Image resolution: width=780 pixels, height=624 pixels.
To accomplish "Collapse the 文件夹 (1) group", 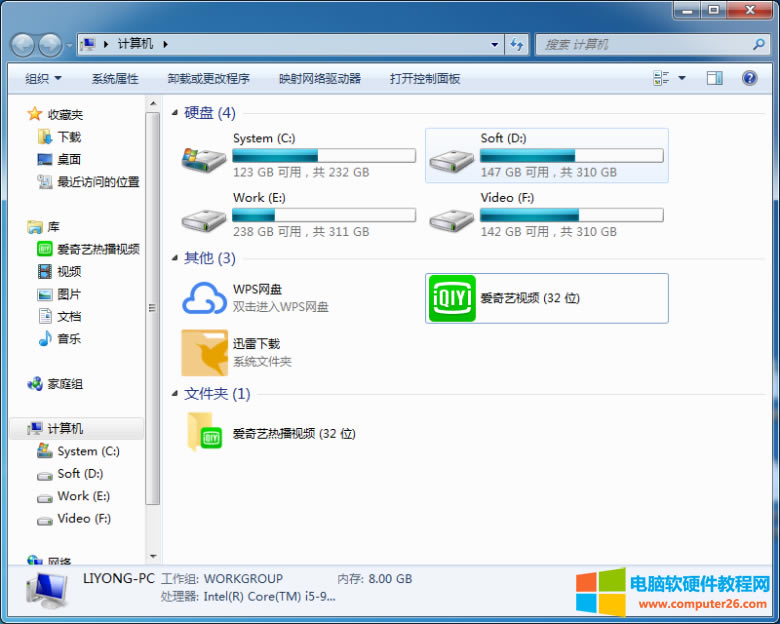I will point(176,393).
